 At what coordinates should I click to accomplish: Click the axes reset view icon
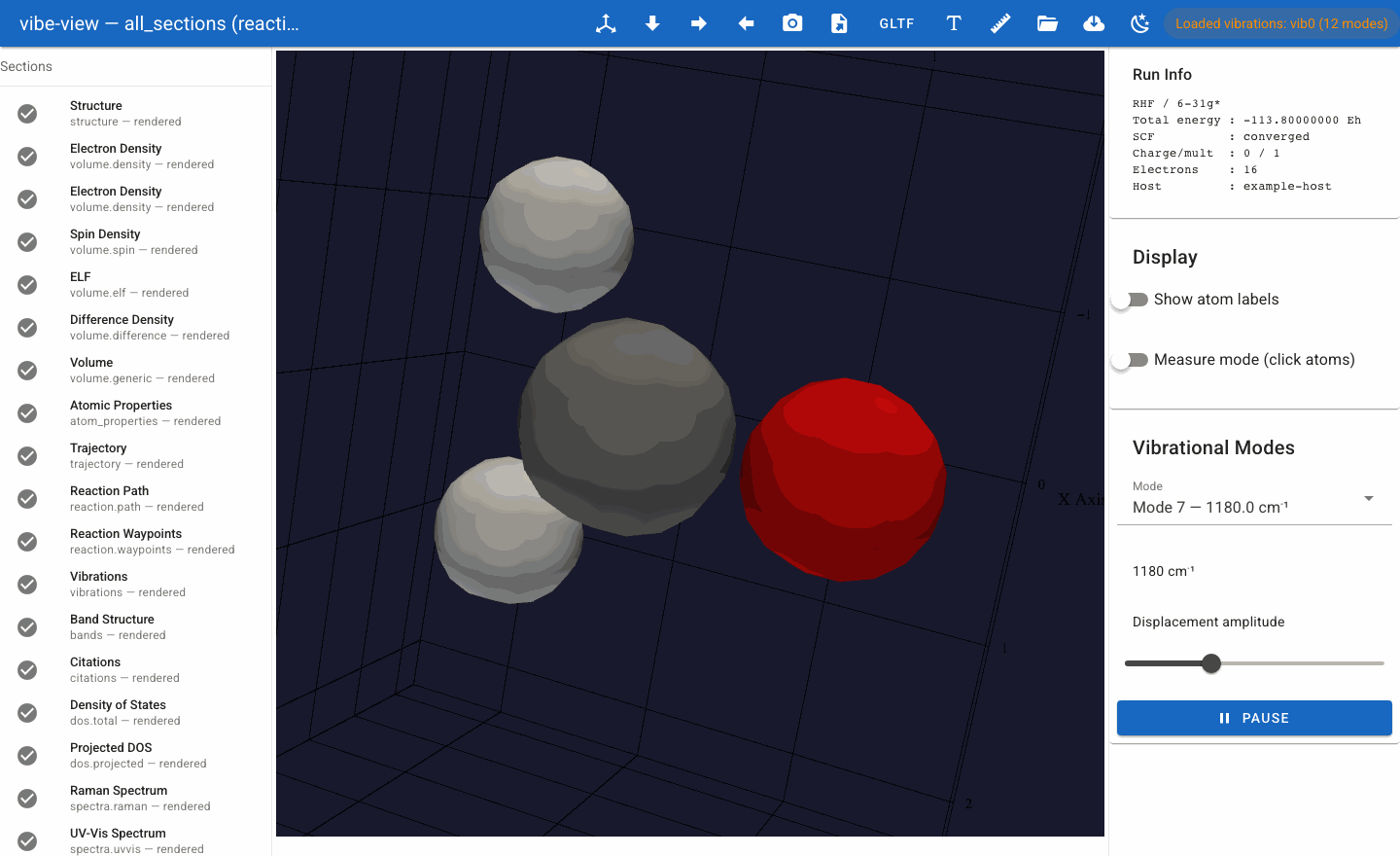click(606, 23)
